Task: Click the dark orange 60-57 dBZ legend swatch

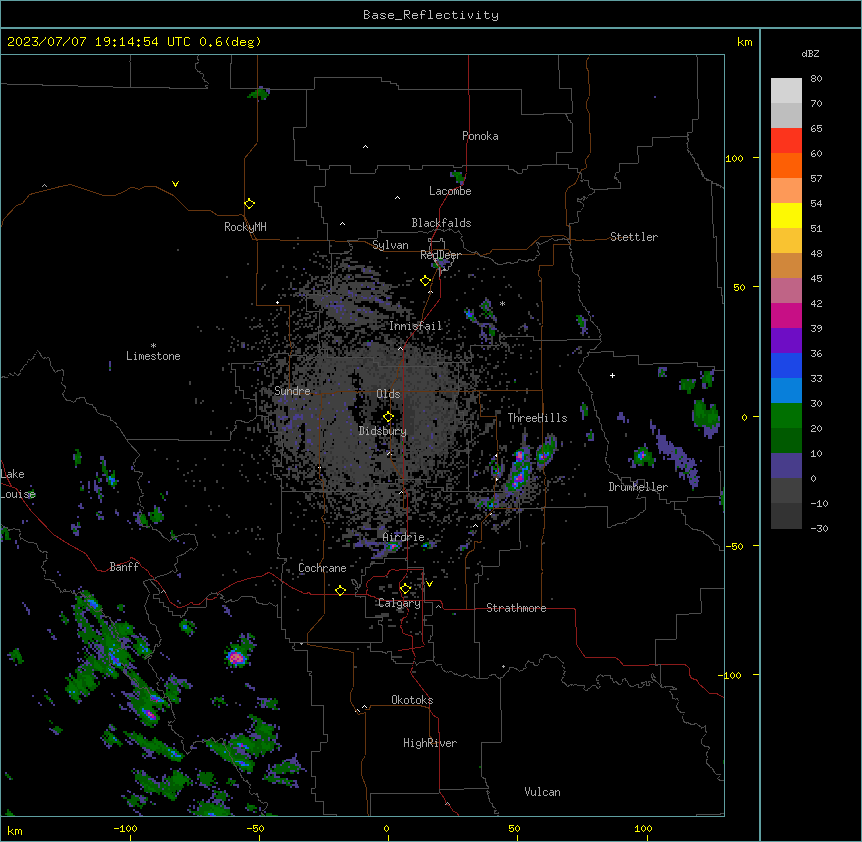Action: pos(786,165)
